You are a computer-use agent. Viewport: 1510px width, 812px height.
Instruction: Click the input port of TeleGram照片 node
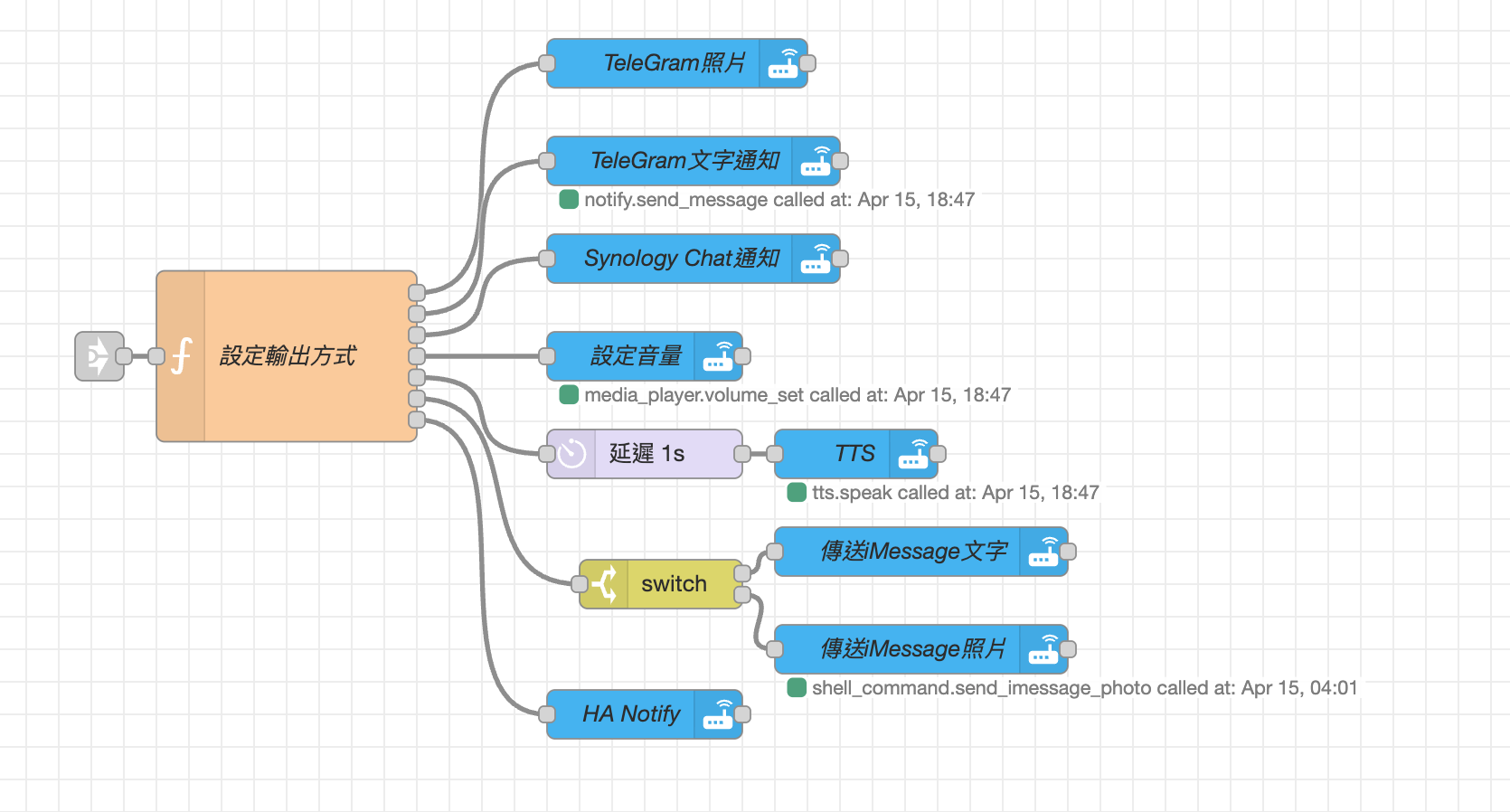pyautogui.click(x=547, y=63)
